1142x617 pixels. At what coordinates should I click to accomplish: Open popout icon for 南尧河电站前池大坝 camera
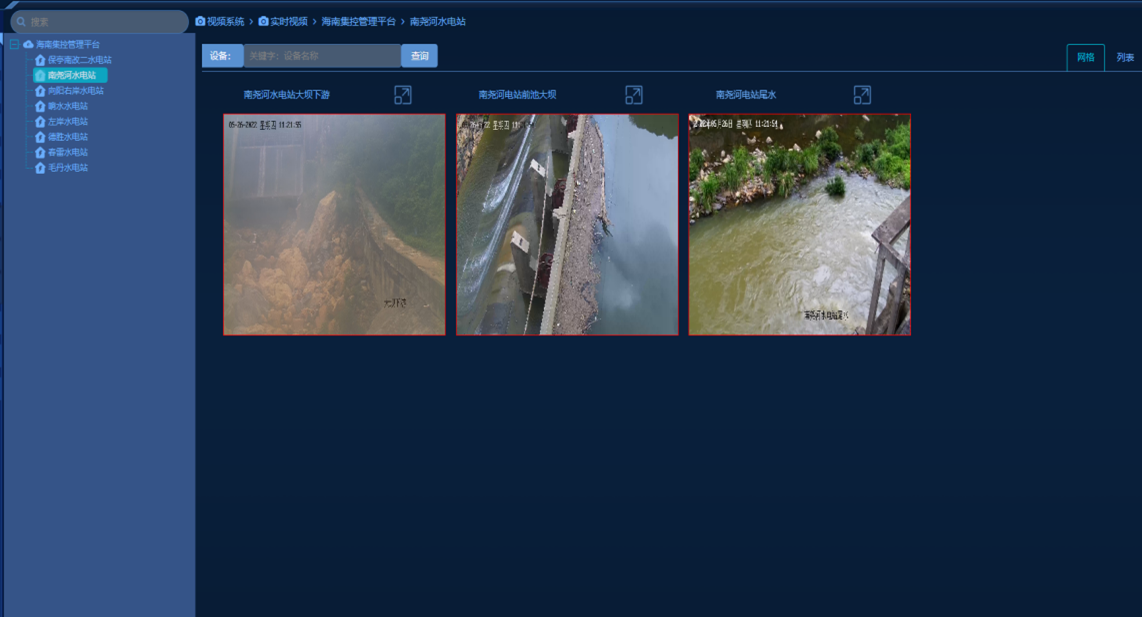pos(633,95)
